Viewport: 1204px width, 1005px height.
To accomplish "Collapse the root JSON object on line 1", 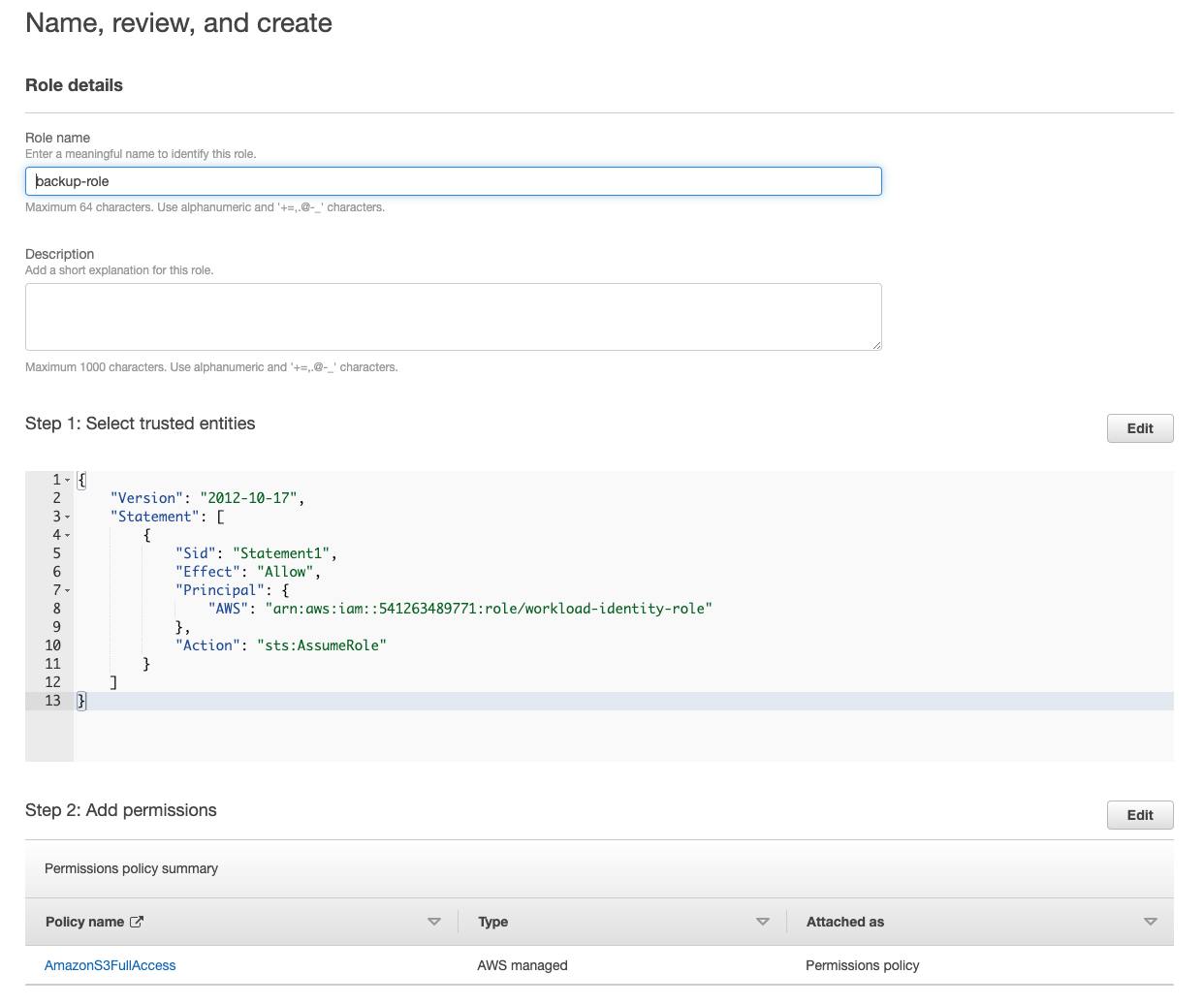I will tap(68, 480).
